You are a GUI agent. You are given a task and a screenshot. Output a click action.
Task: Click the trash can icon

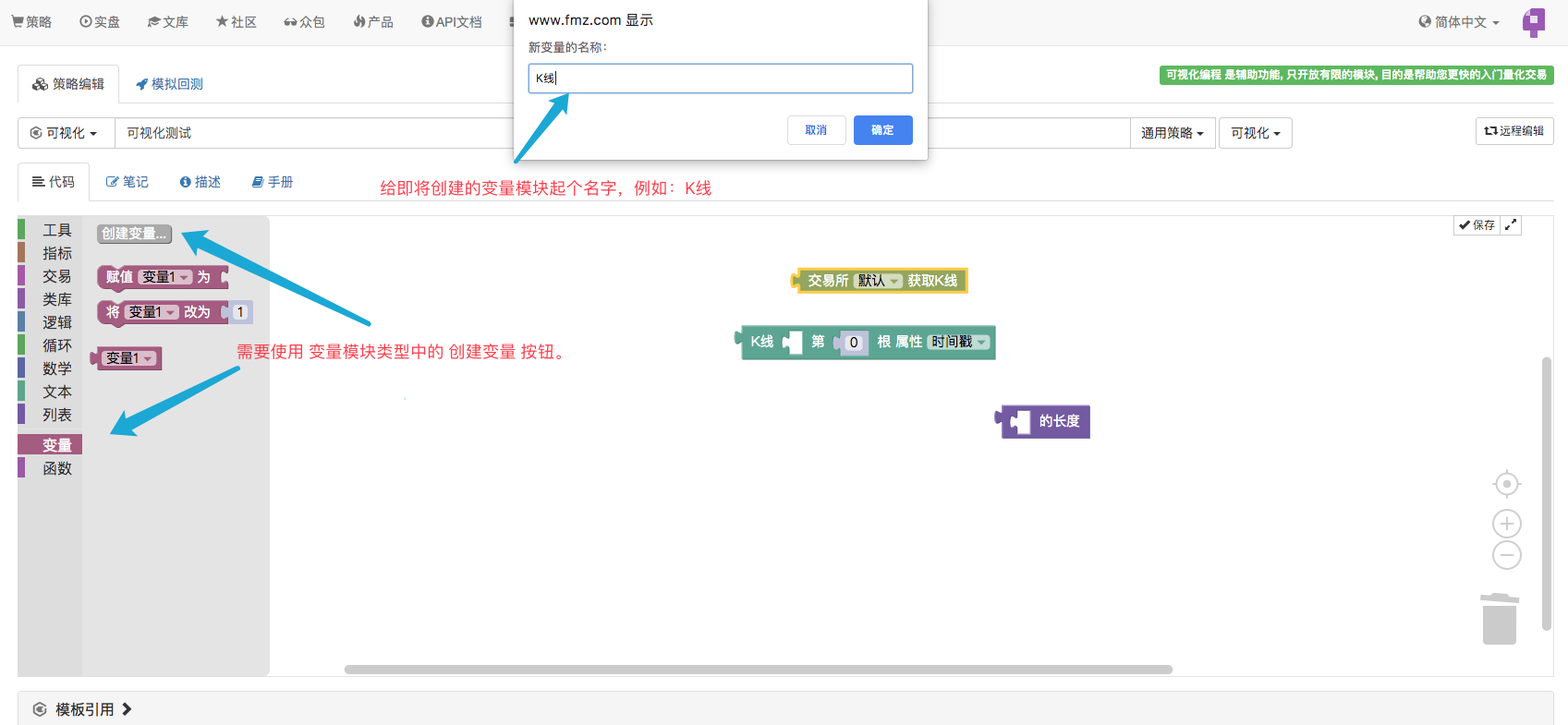pyautogui.click(x=1499, y=620)
